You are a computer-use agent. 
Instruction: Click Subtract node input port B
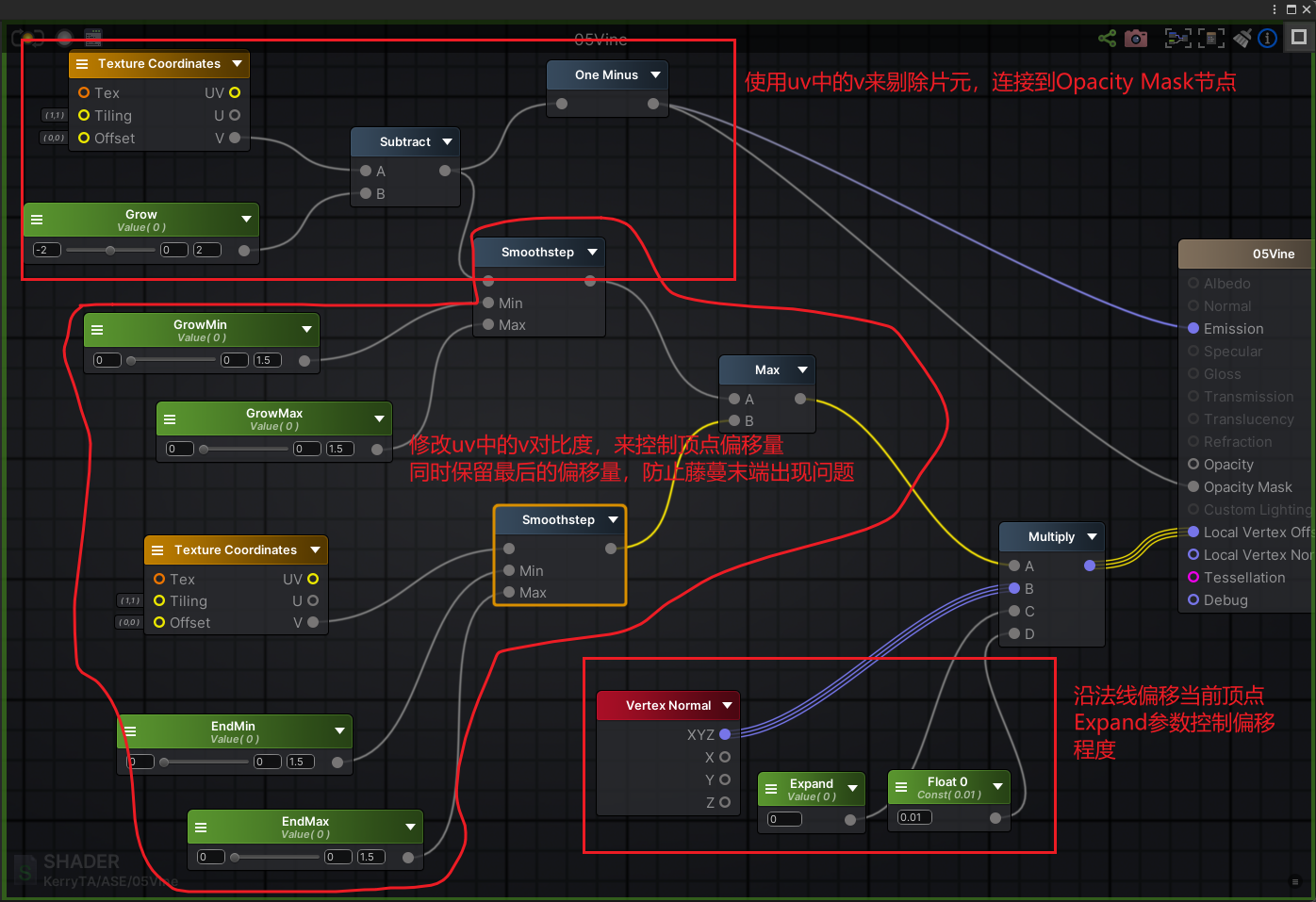(x=366, y=193)
